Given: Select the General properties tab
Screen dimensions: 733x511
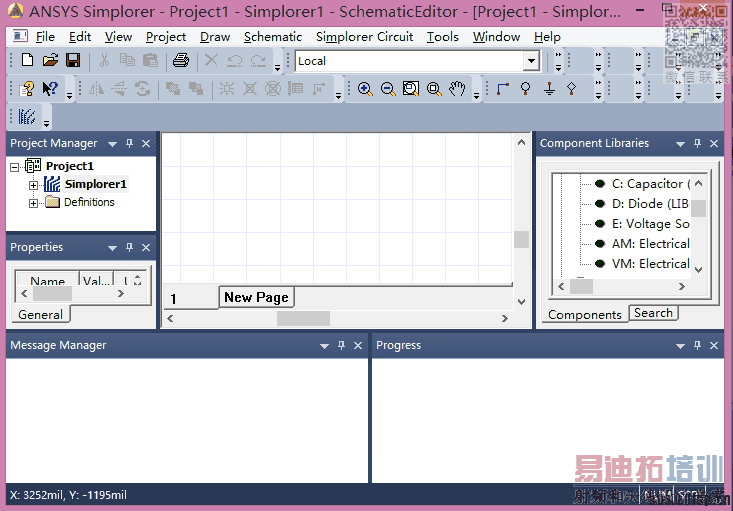Looking at the screenshot, I should (40, 315).
